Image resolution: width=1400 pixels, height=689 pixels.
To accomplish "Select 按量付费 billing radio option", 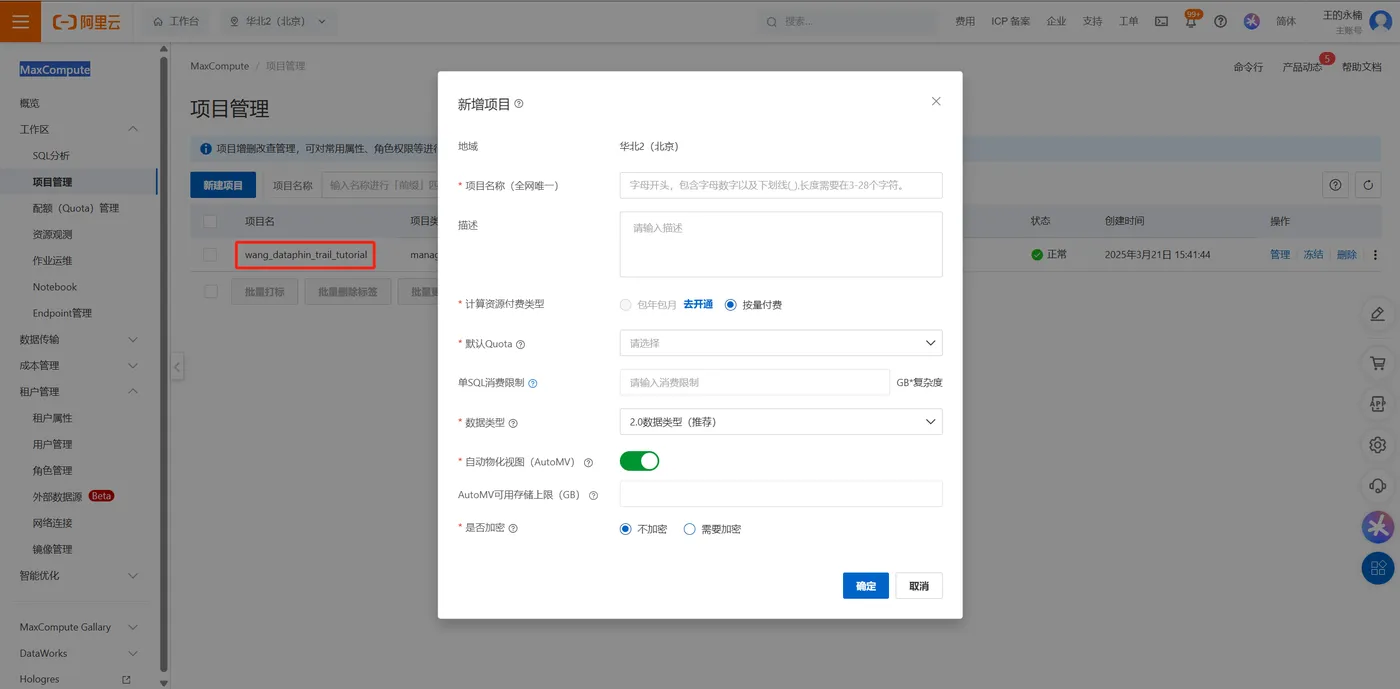I will coord(730,304).
